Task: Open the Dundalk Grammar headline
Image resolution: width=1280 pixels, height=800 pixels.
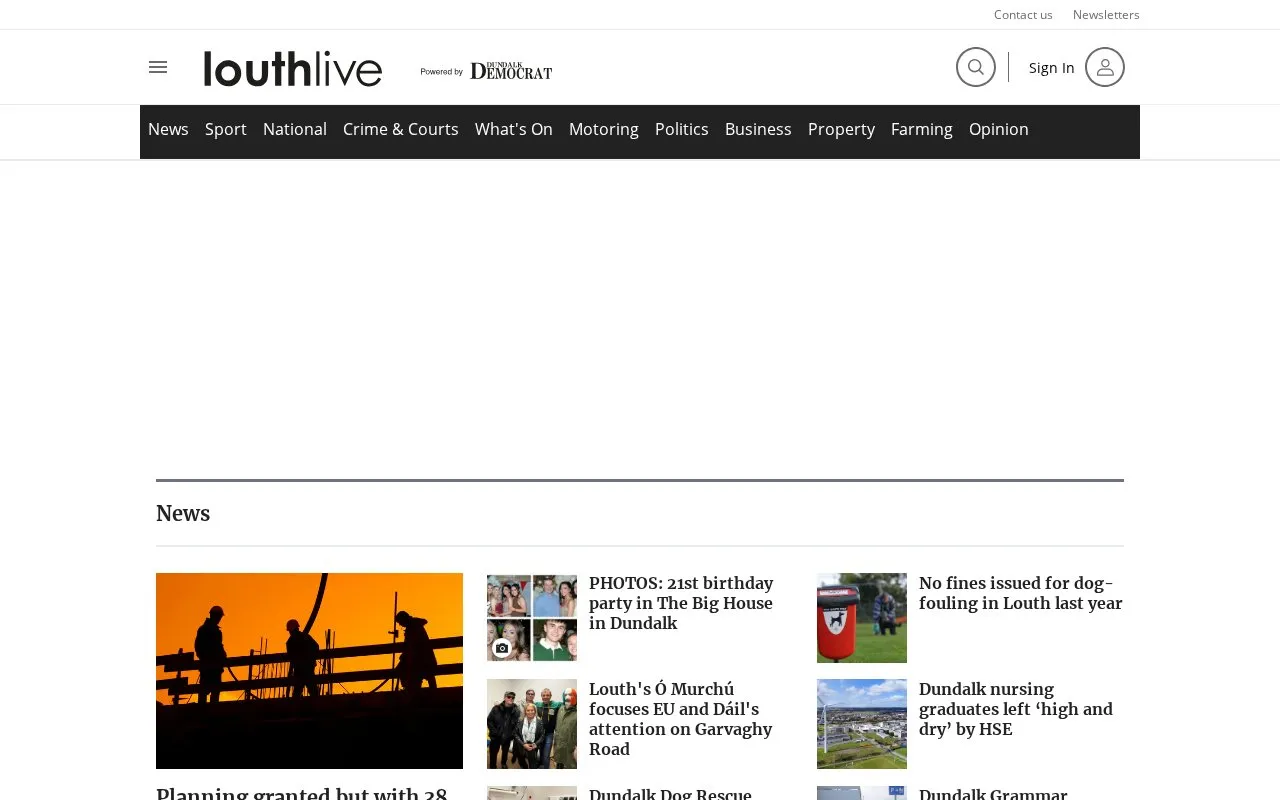Action: point(993,794)
